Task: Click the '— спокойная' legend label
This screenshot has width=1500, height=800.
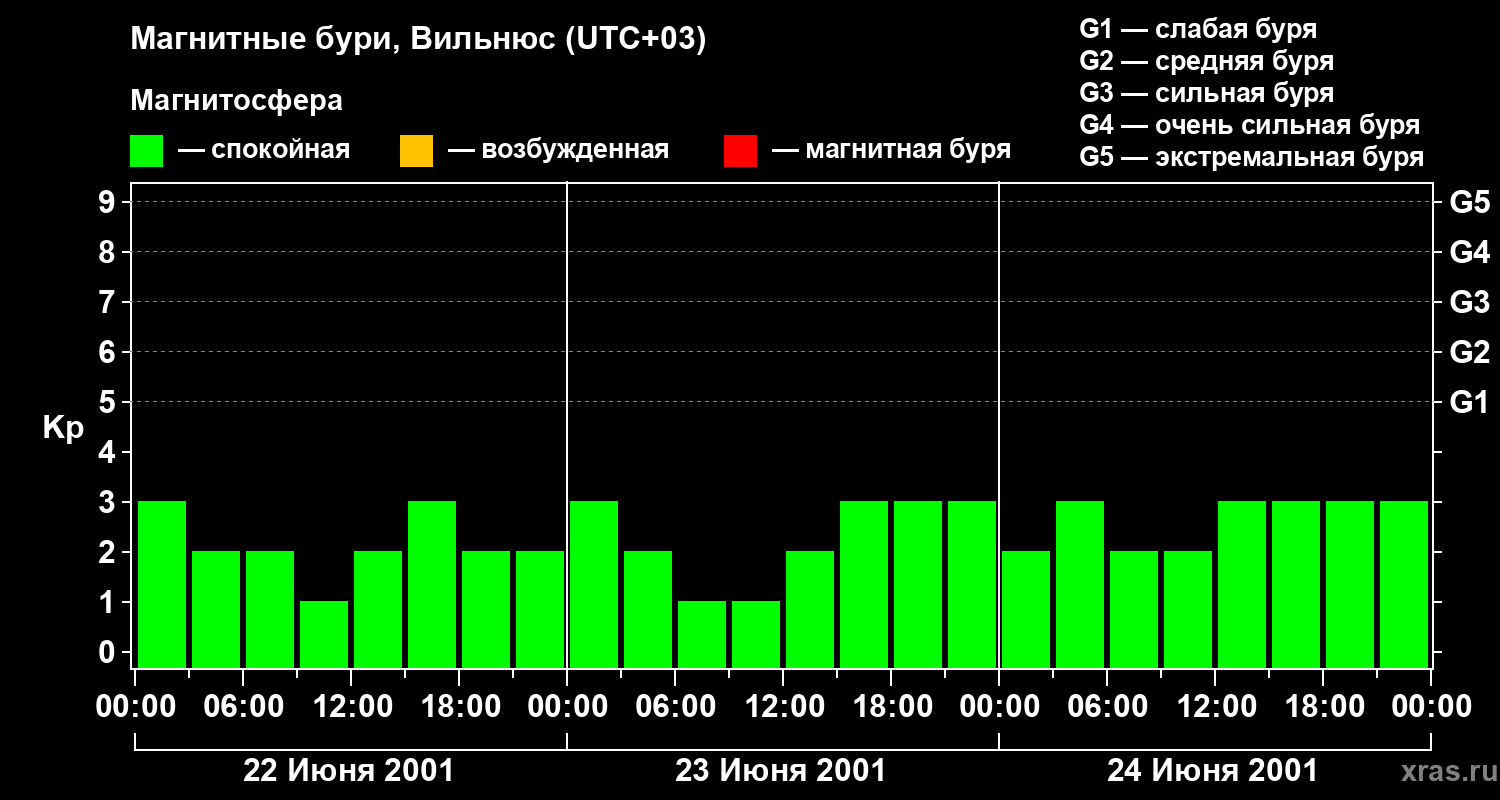Action: point(264,150)
